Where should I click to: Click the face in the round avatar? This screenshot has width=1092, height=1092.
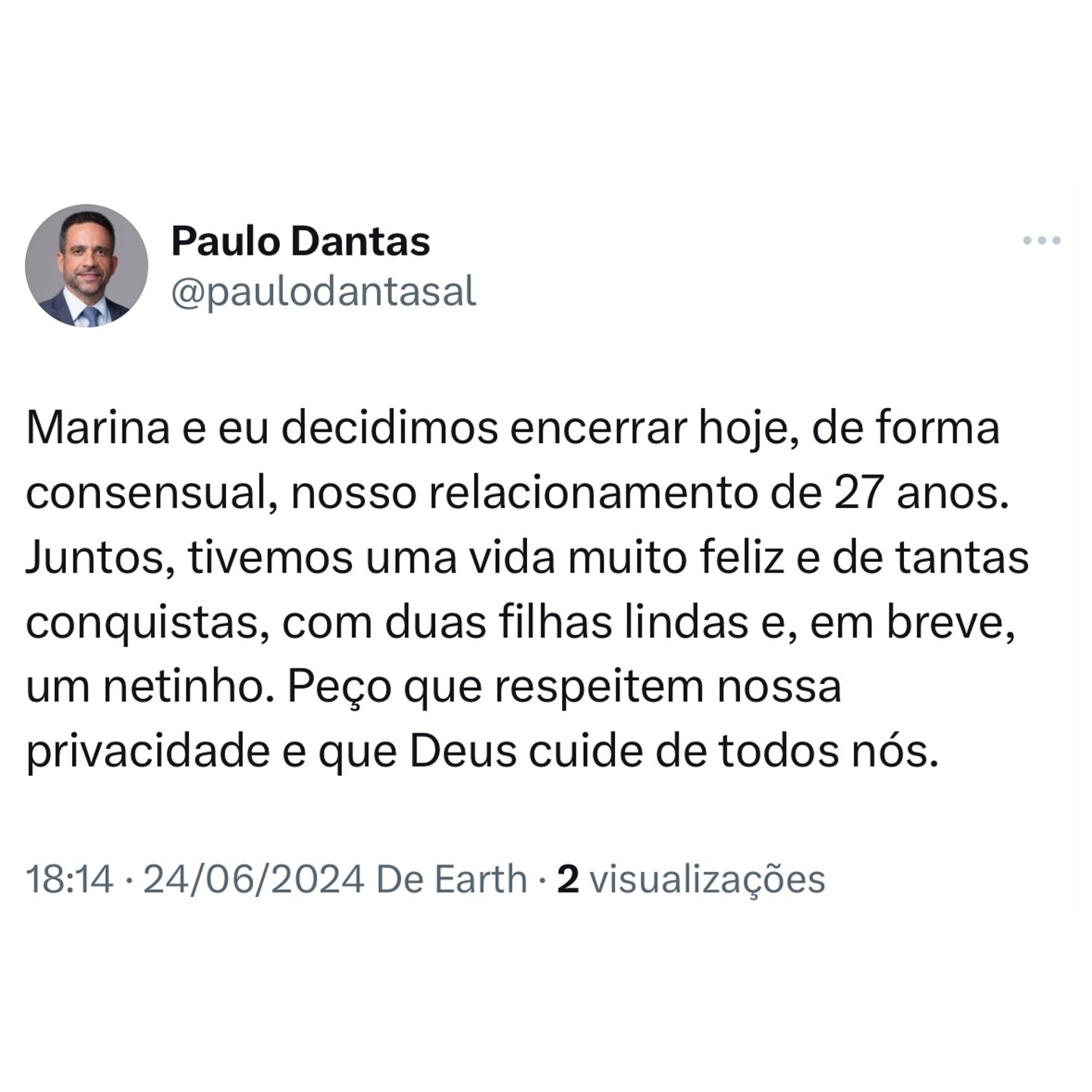coord(88,256)
